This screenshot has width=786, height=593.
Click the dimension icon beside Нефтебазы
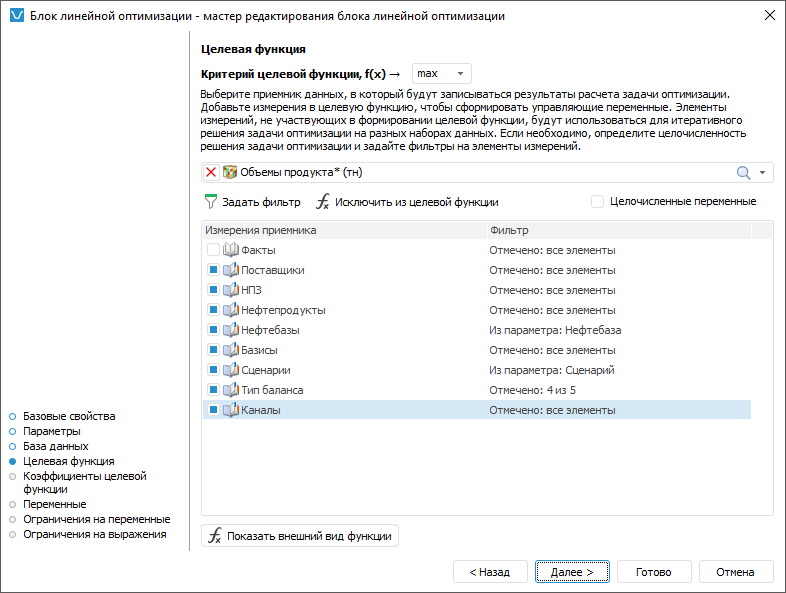click(231, 330)
